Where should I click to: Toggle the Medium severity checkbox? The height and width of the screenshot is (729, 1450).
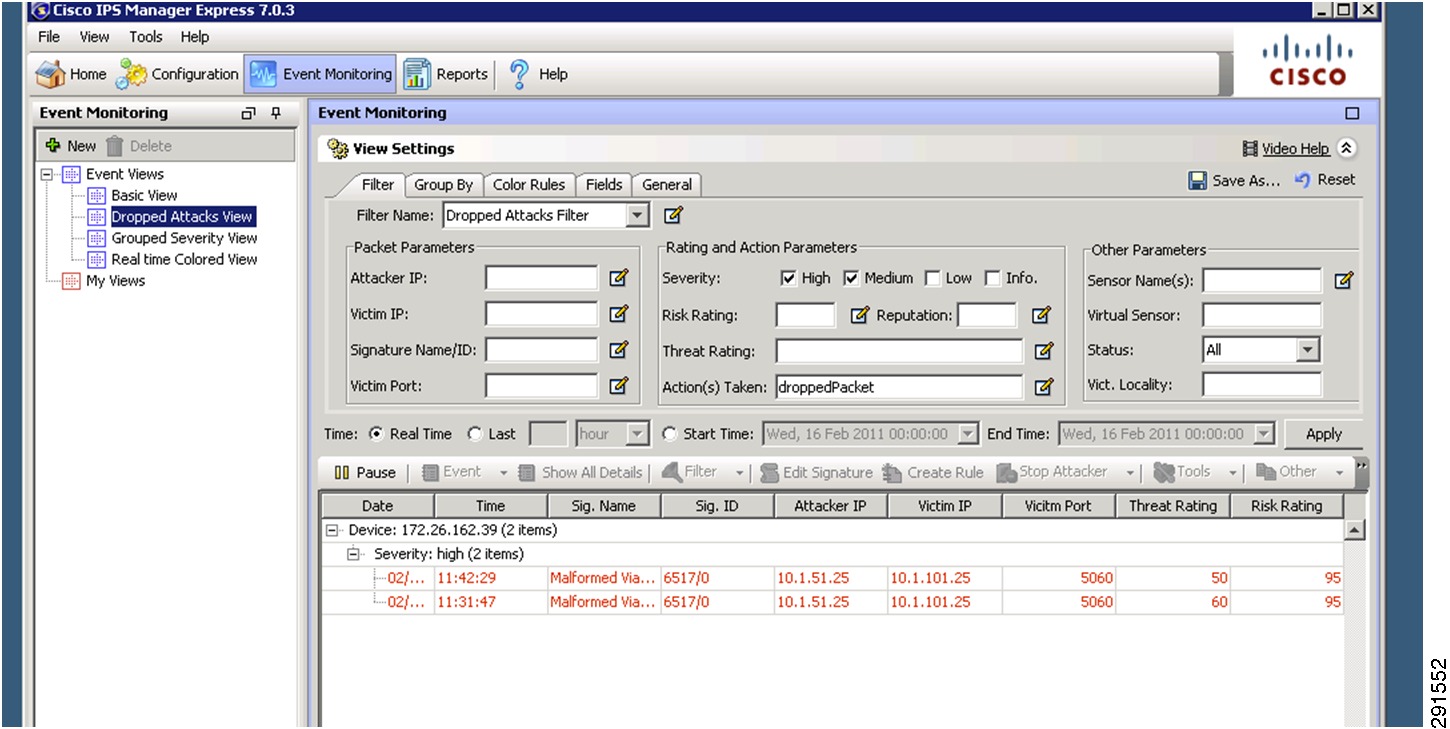(x=852, y=278)
